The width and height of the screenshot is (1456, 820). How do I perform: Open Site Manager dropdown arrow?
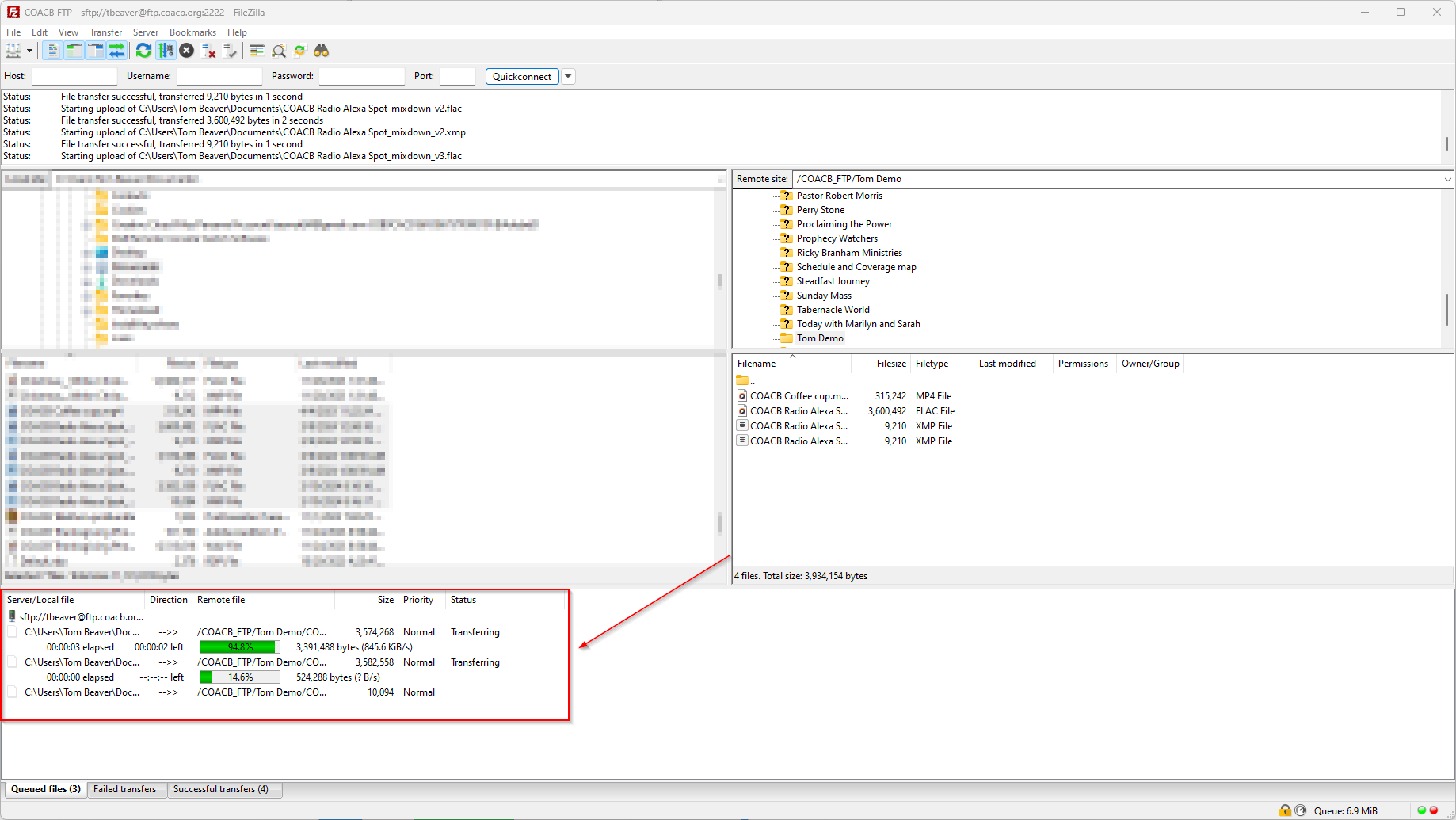(30, 51)
